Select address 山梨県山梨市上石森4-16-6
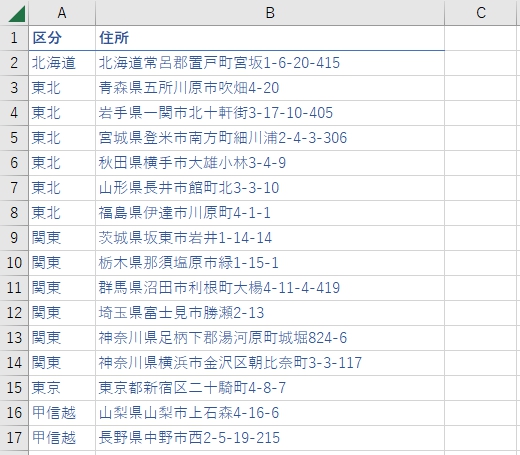This screenshot has width=520, height=455. click(270, 413)
